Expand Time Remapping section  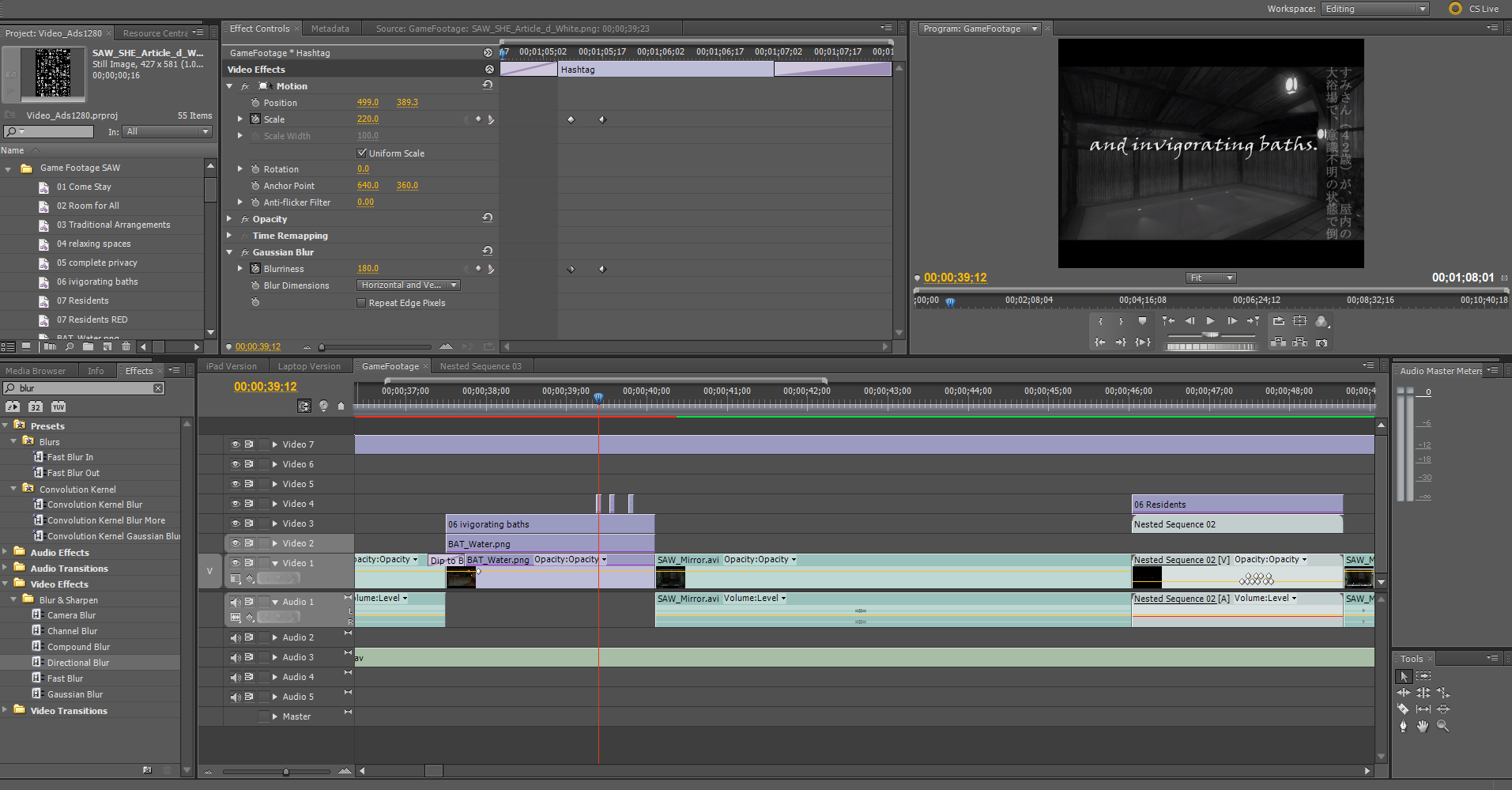coord(230,236)
